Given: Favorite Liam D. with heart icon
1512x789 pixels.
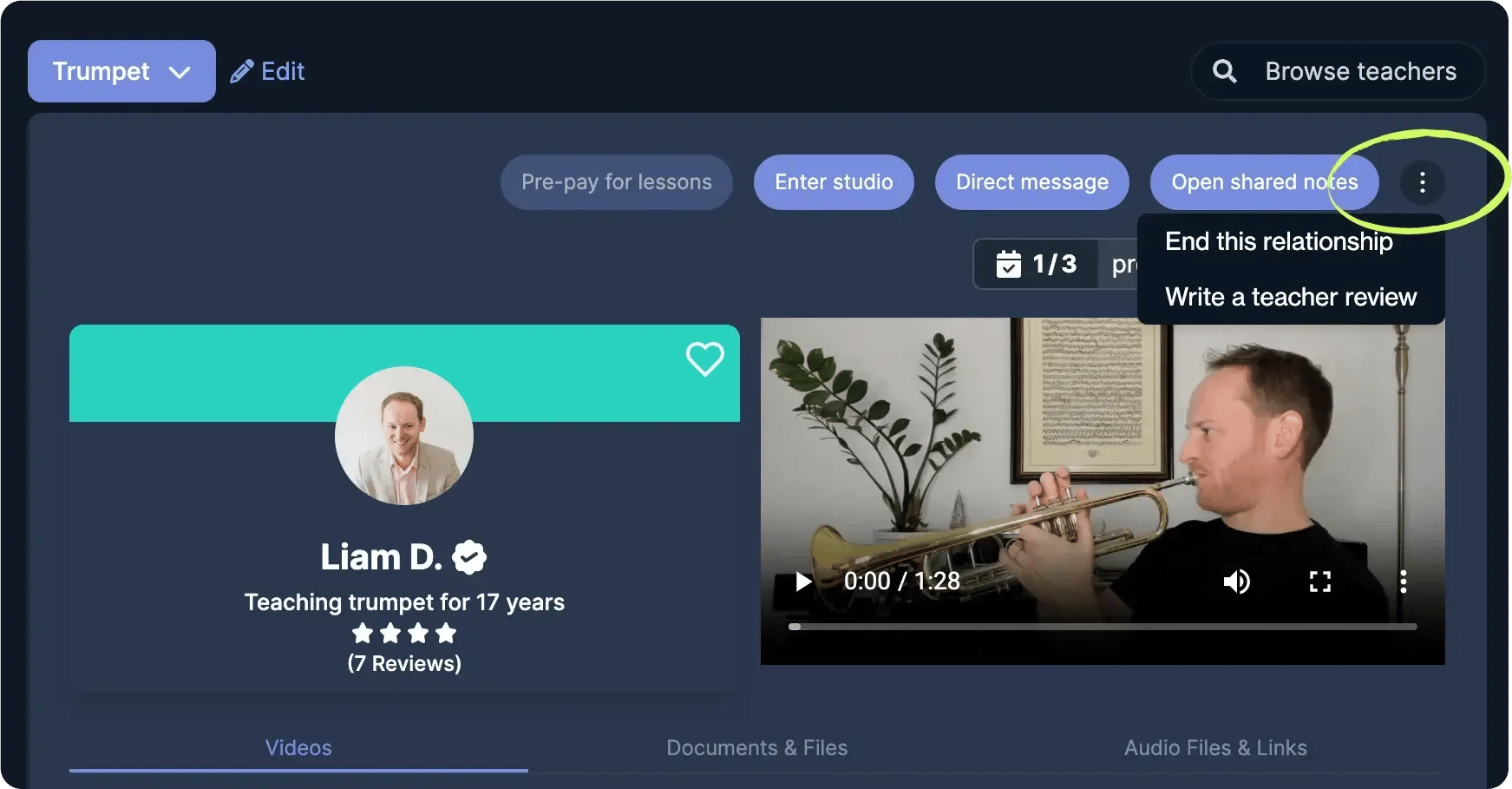Looking at the screenshot, I should (704, 358).
